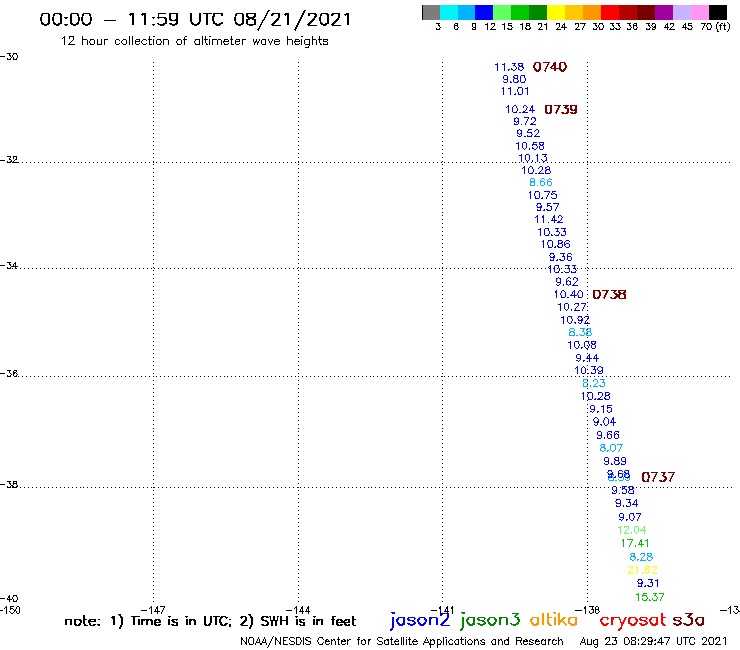Viewport: 740px width, 650px height.
Task: Click the jason2 satellite legend label
Action: (x=420, y=620)
